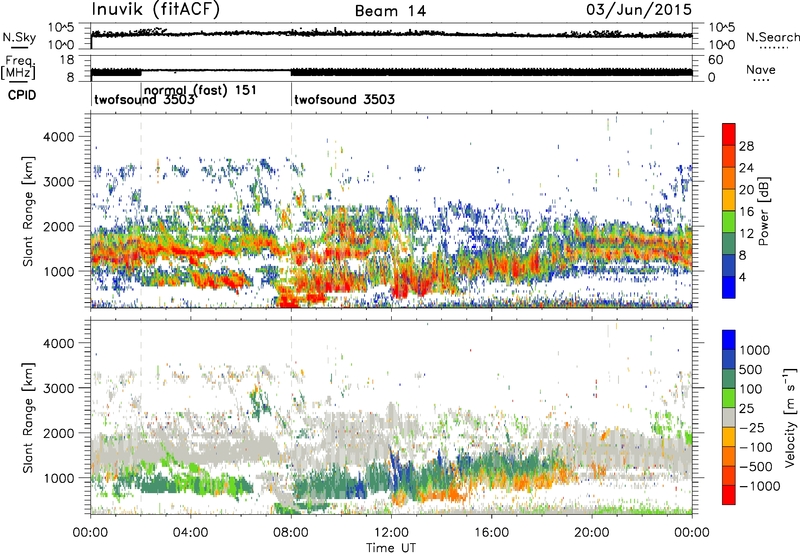The image size is (800, 554).
Task: Click the 'Inuvik (fitACF)' title text
Action: [156, 10]
